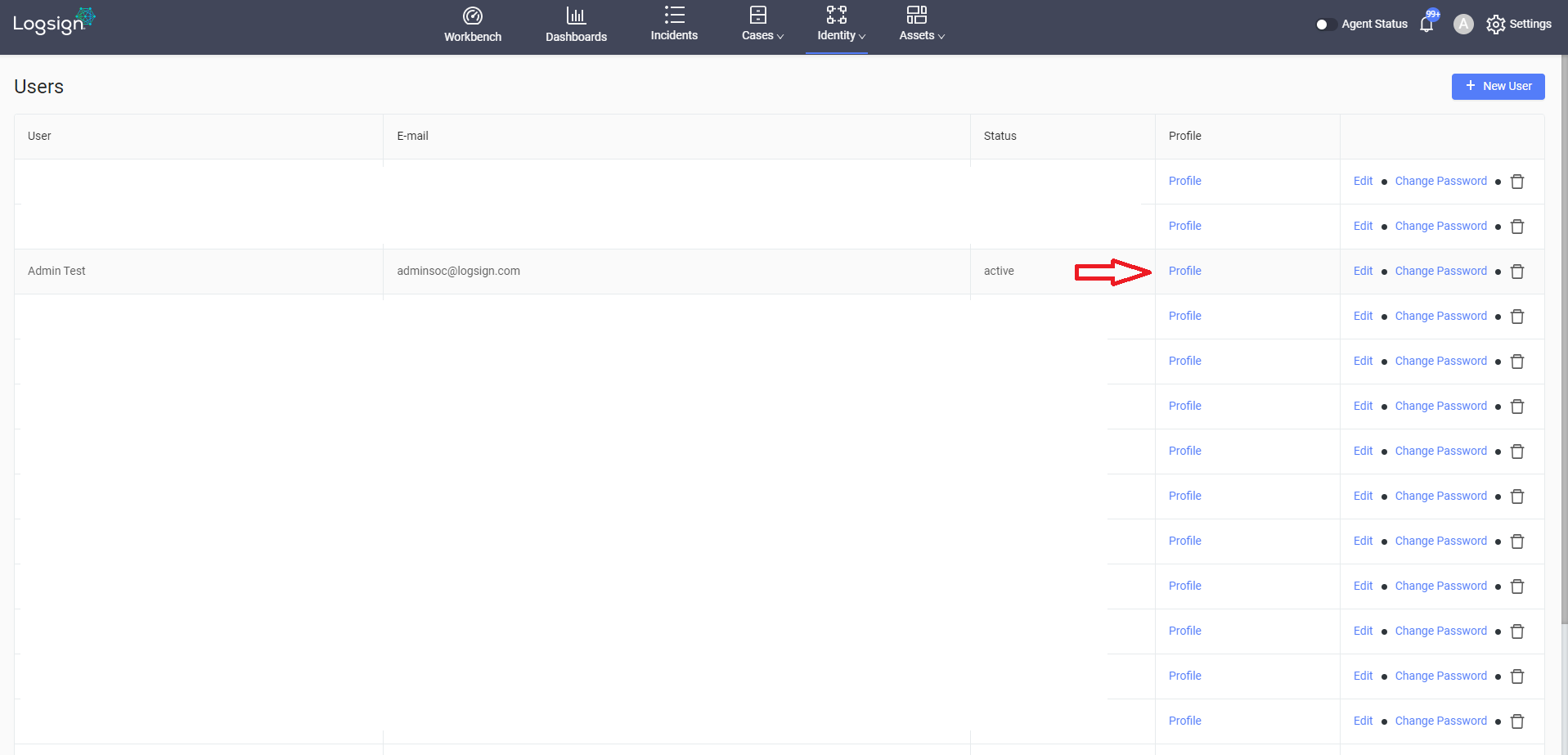Open the Workbench page
Image resolution: width=1568 pixels, height=755 pixels.
coord(473,25)
